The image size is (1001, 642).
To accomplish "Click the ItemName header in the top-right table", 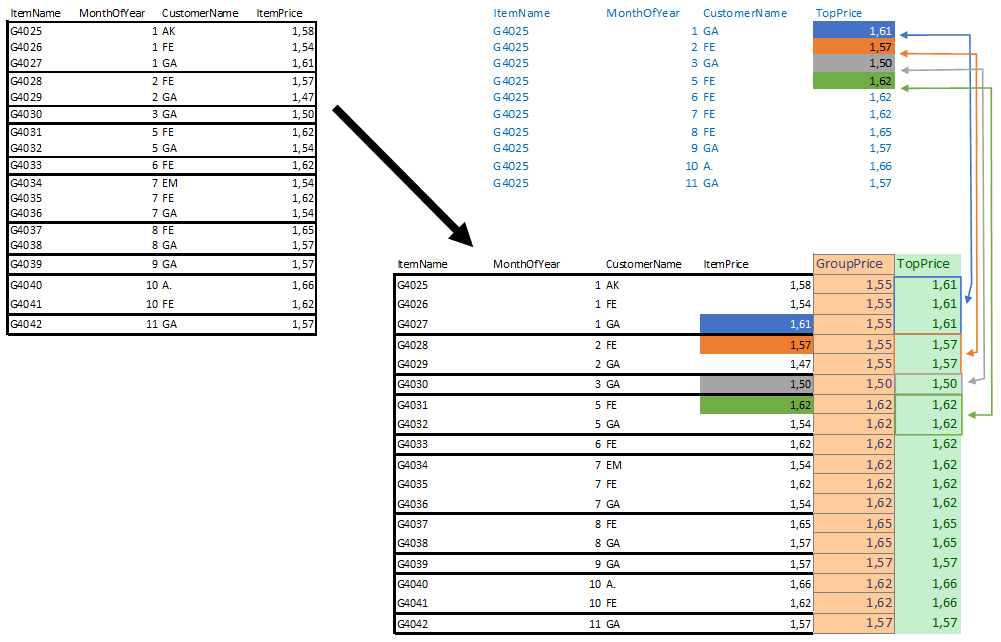I will coord(522,13).
